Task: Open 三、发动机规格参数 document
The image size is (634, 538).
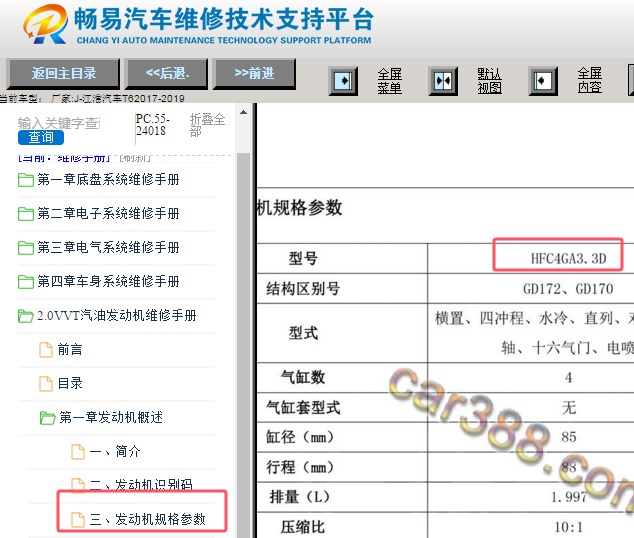Action: point(148,519)
